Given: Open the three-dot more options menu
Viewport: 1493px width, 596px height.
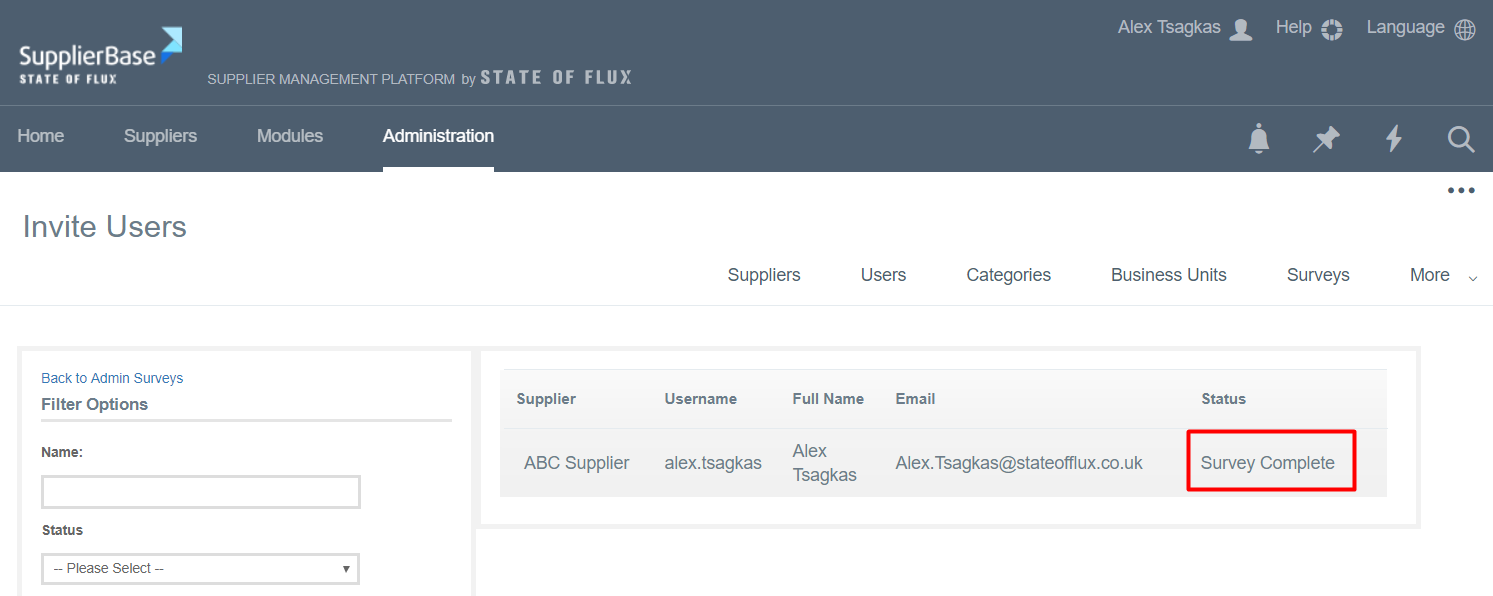Looking at the screenshot, I should click(1461, 191).
